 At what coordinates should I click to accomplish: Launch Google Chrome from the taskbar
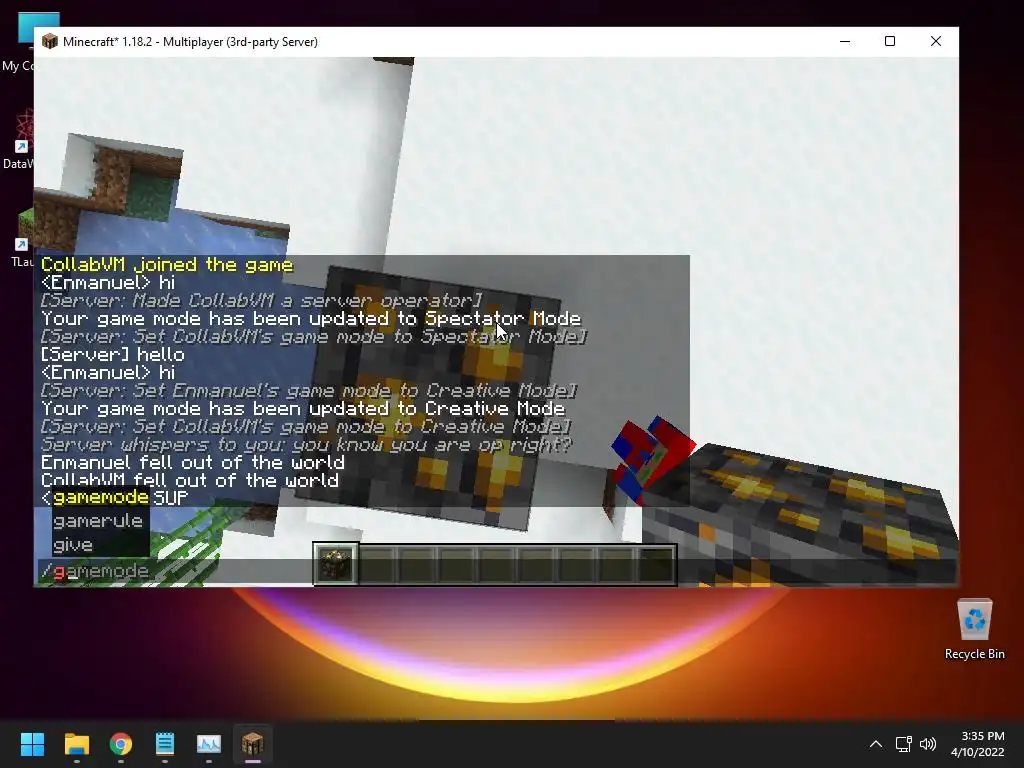tap(121, 744)
